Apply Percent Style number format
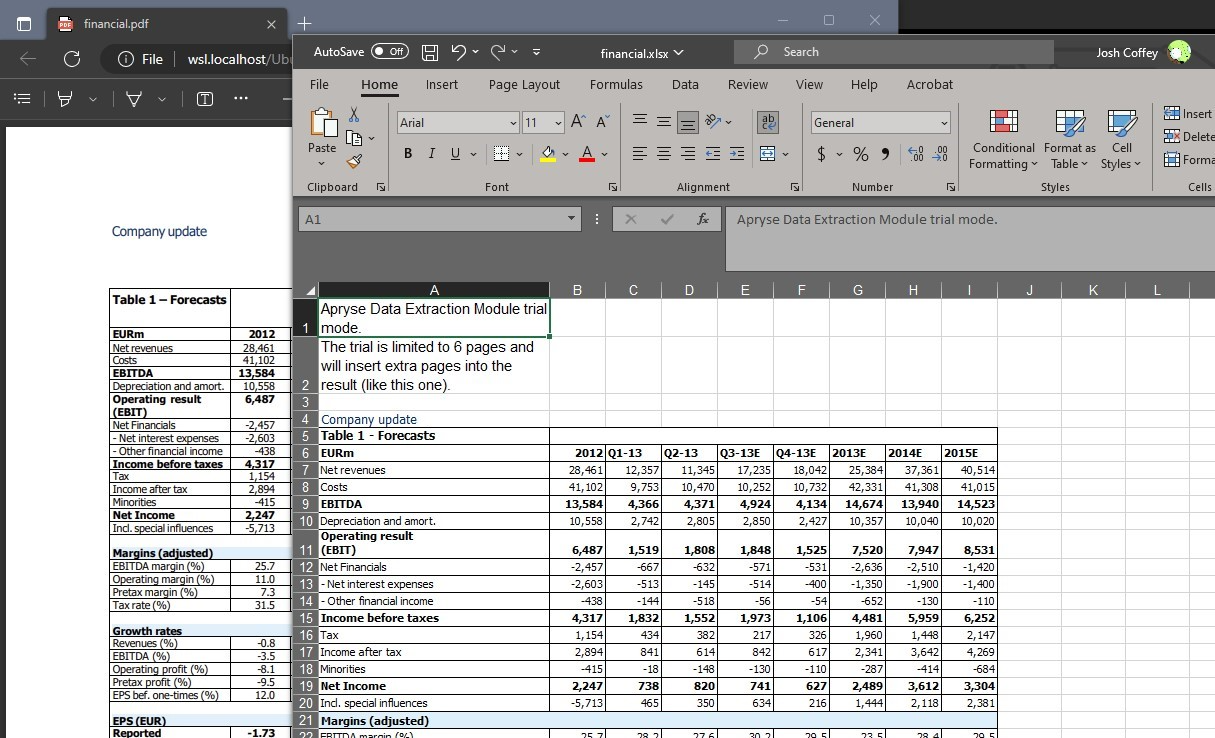Screen dimensions: 1215x738 tap(860, 155)
